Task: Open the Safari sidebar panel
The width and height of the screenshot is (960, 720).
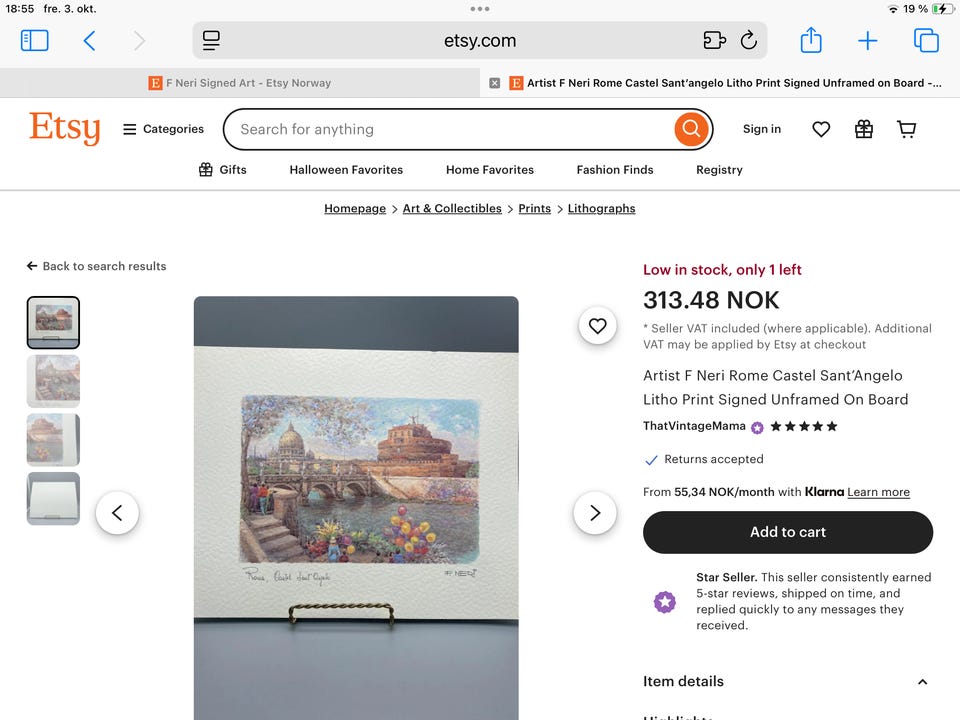Action: (35, 40)
